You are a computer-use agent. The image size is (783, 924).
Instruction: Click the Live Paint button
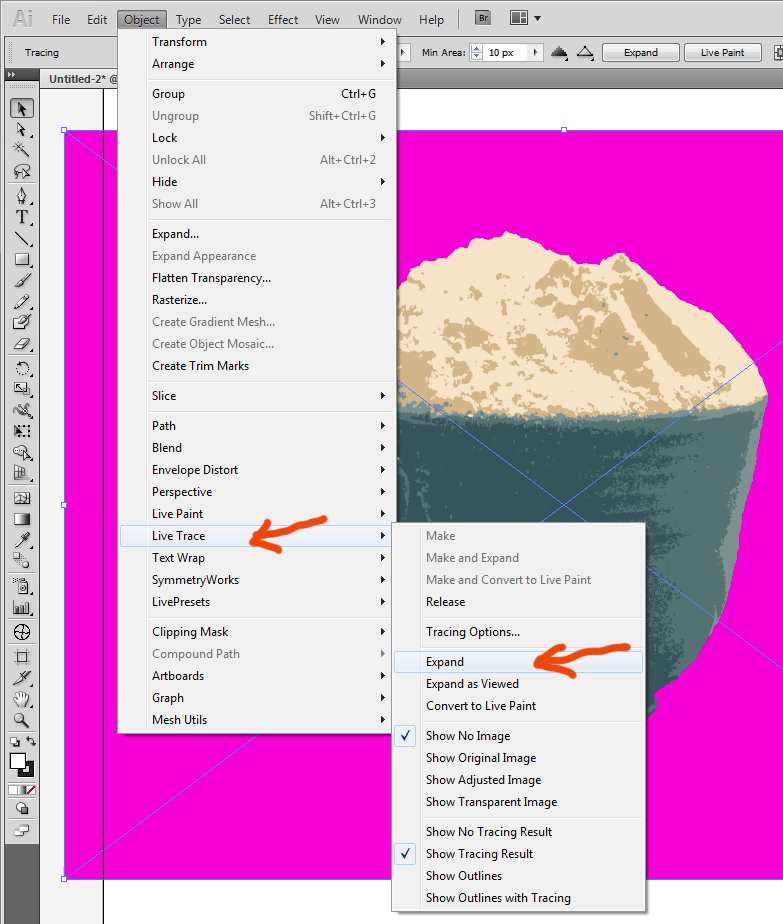click(x=722, y=53)
